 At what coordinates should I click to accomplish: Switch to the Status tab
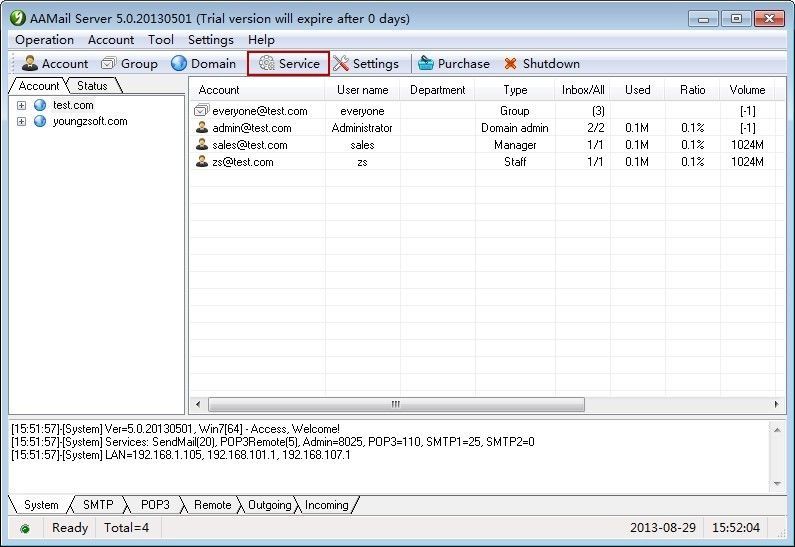[x=92, y=86]
